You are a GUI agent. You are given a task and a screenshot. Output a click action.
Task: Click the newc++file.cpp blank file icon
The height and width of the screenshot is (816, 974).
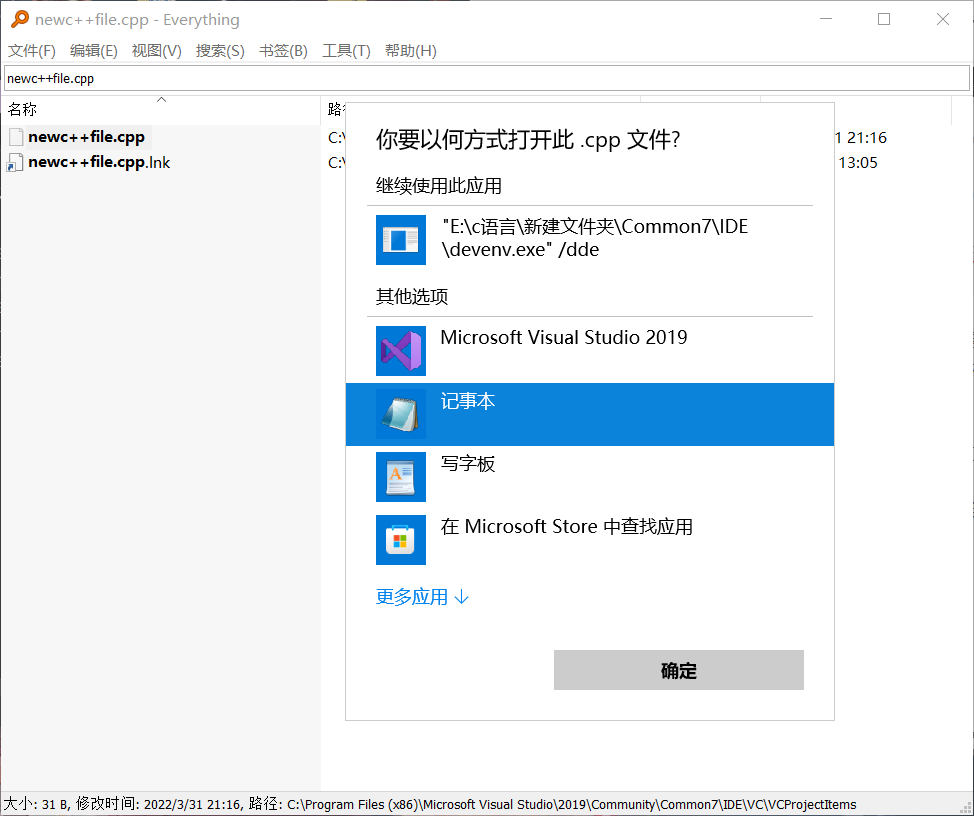(16, 137)
